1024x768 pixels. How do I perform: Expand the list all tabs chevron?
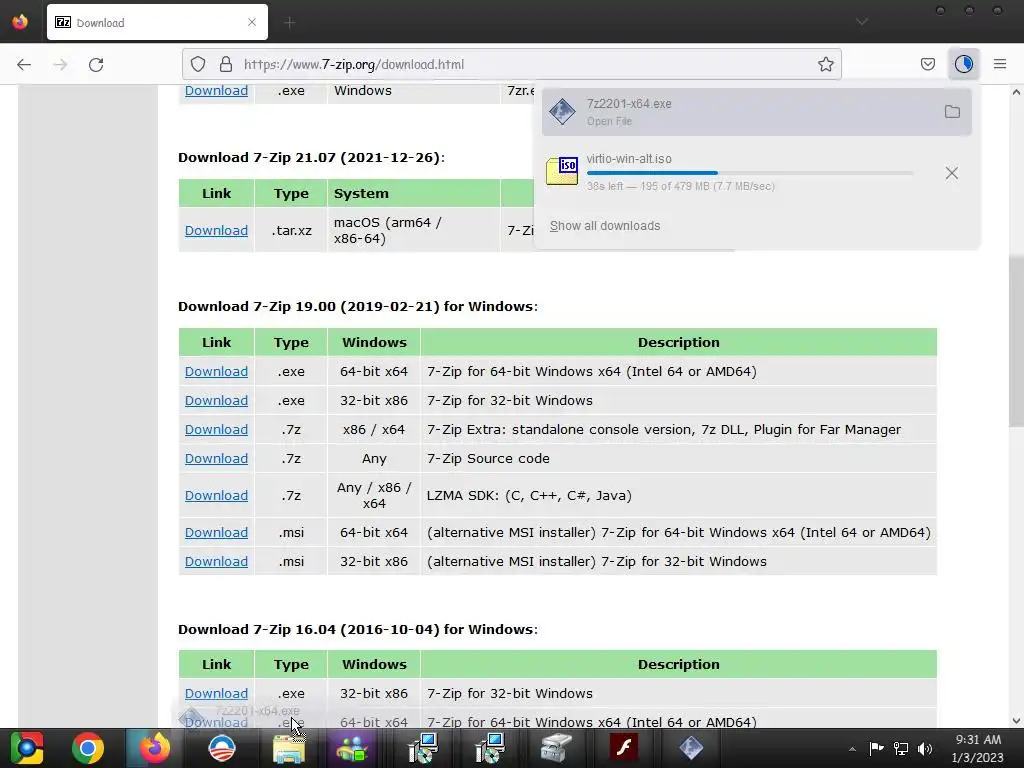point(862,22)
